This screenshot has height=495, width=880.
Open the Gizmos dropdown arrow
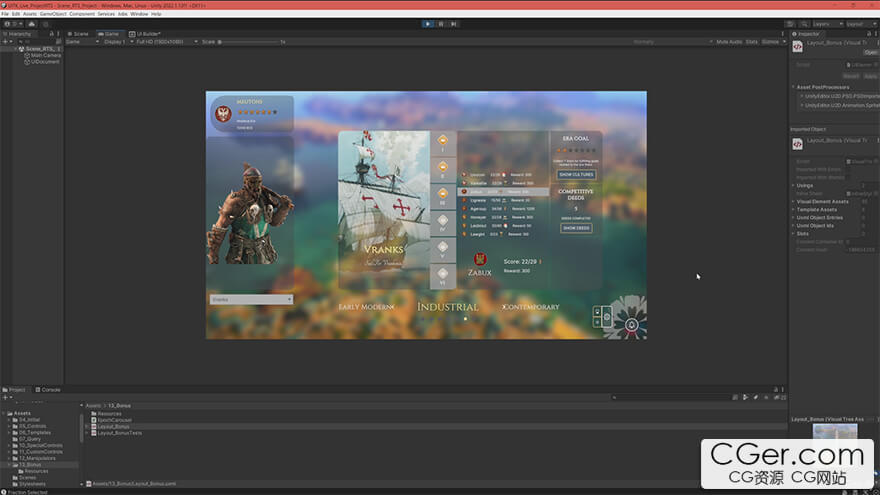click(x=784, y=42)
